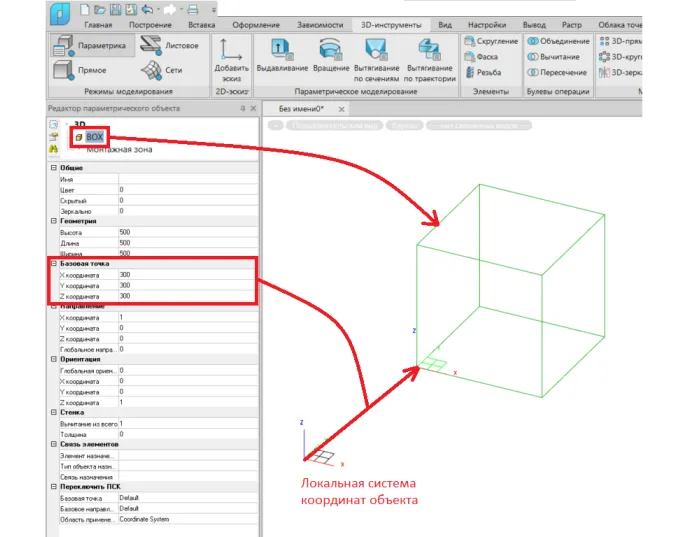Click the 3D circular array icon
688x537 pixels.
click(x=604, y=57)
